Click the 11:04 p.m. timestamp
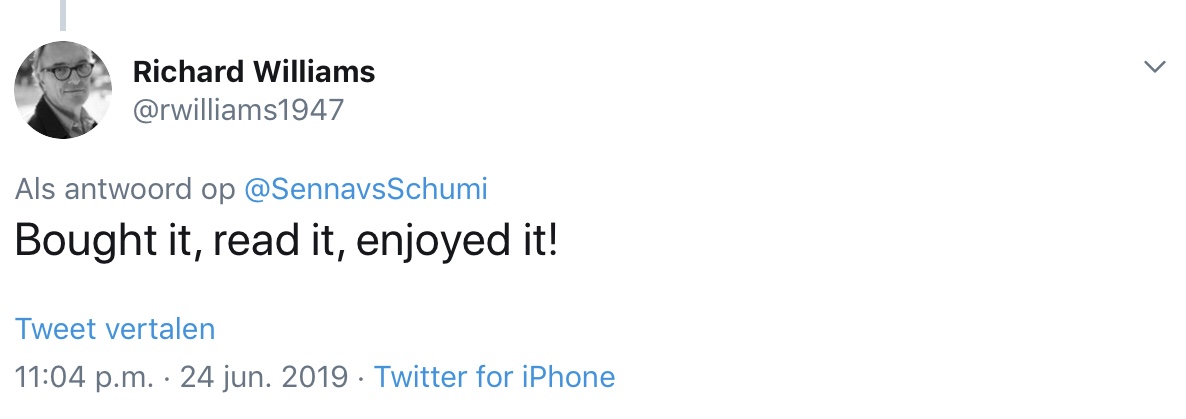 [85, 377]
